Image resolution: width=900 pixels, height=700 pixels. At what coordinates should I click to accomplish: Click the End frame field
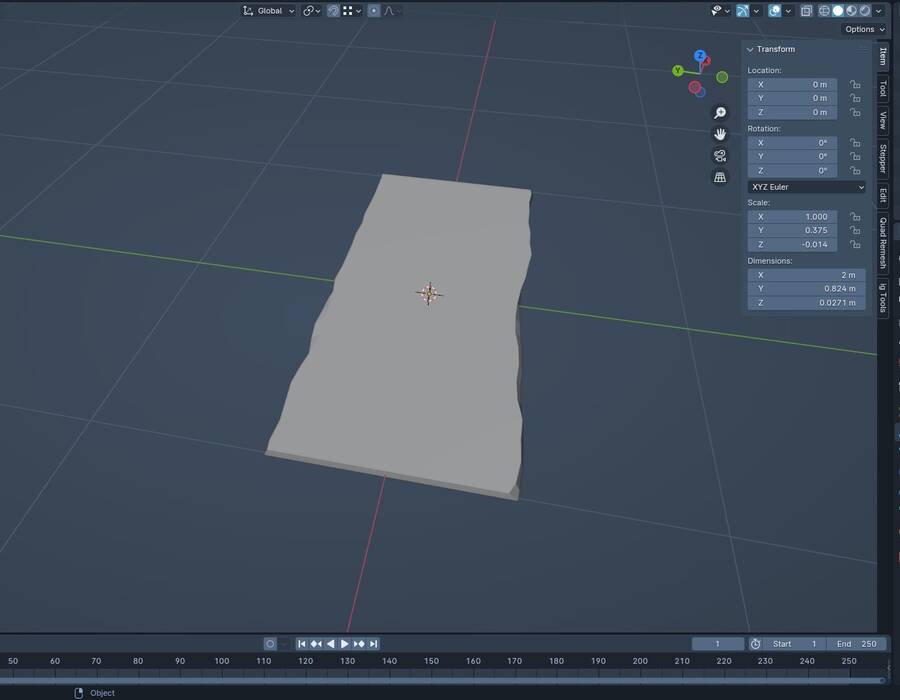click(856, 644)
